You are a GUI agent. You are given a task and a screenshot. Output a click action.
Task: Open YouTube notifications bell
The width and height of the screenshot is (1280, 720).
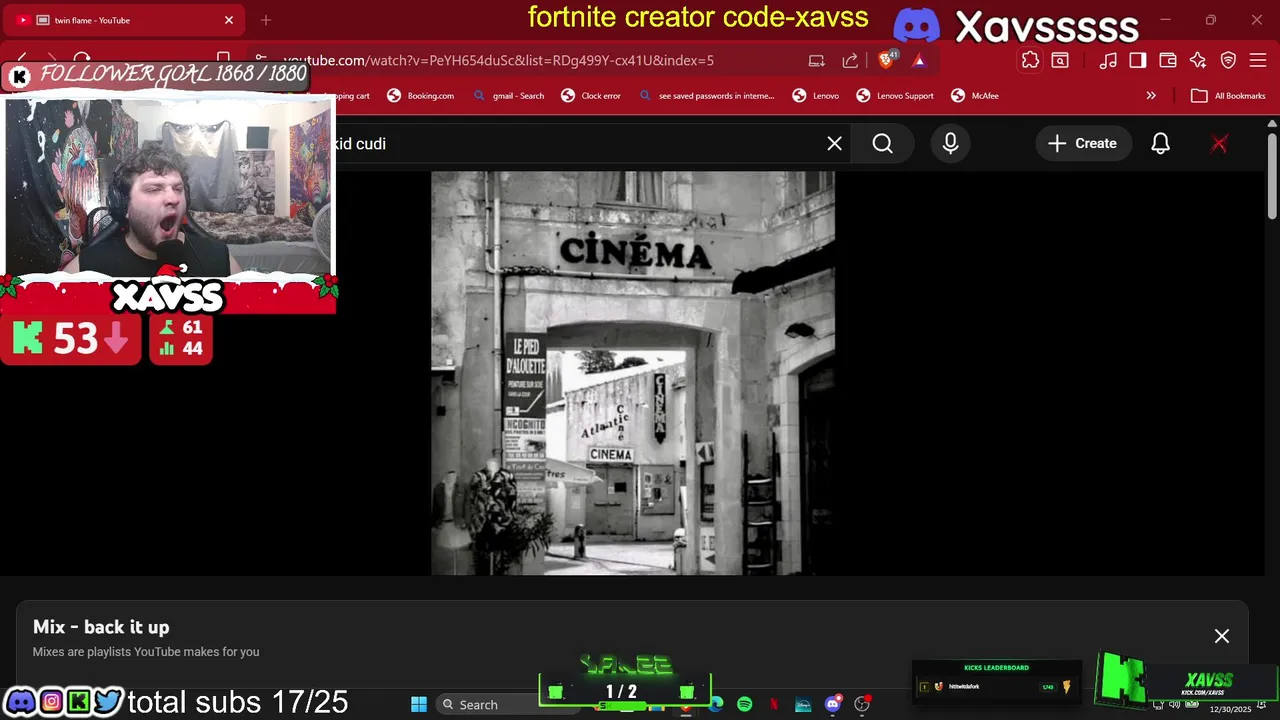(1161, 143)
